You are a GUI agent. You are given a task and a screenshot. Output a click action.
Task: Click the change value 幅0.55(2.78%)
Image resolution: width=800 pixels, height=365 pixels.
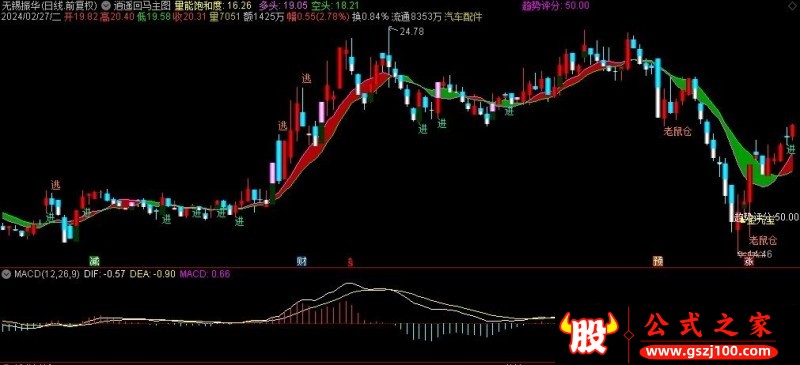tap(318, 17)
